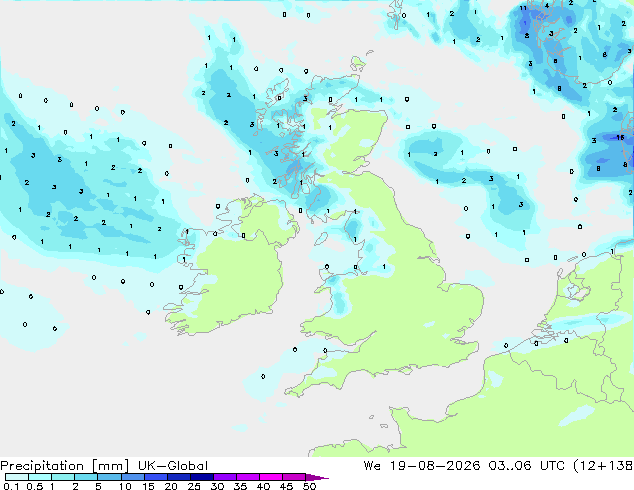Click the '15' map value near right edge
634x490 pixels.
[620, 137]
